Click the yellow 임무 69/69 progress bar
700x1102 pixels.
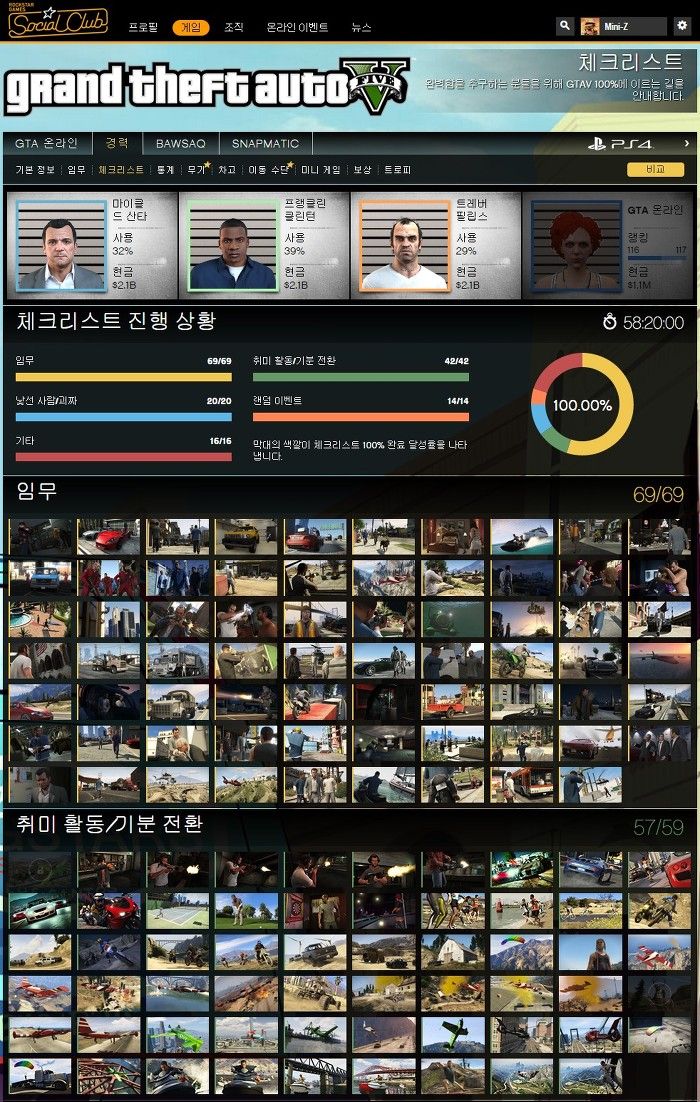pos(124,377)
